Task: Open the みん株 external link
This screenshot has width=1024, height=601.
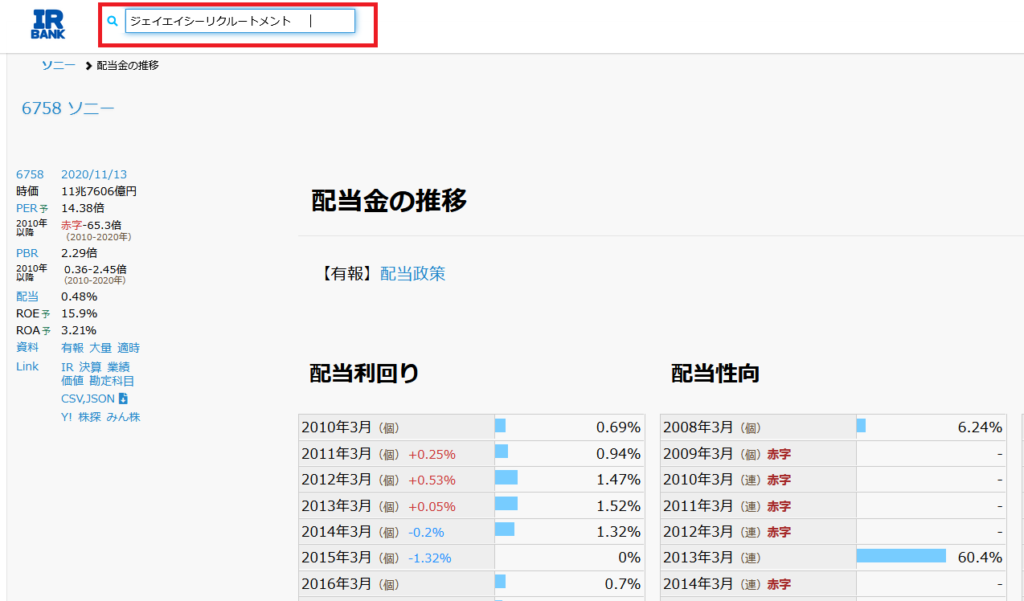Action: (x=123, y=417)
